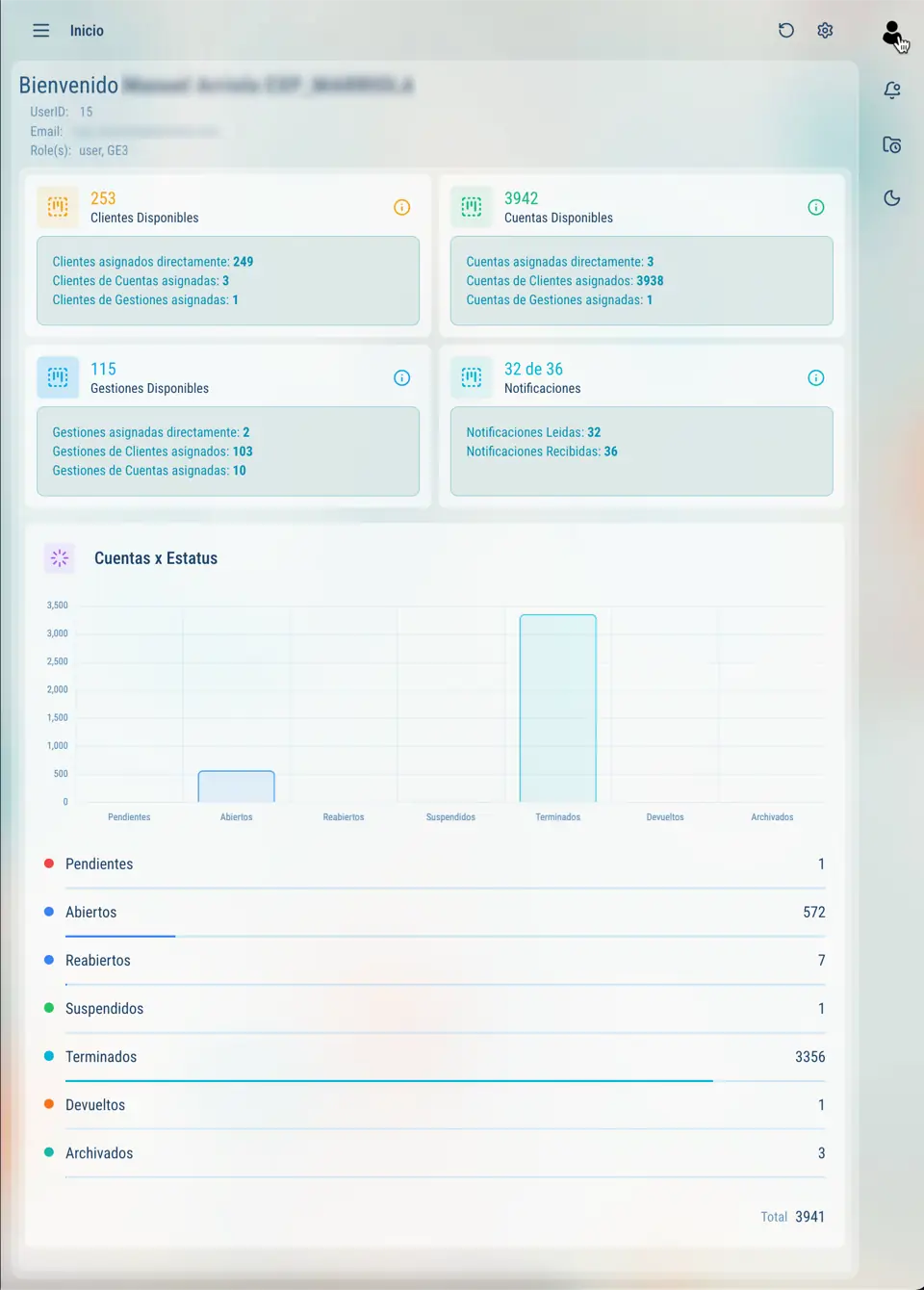Show info for Notificaciones card
924x1290 pixels.
pos(815,377)
